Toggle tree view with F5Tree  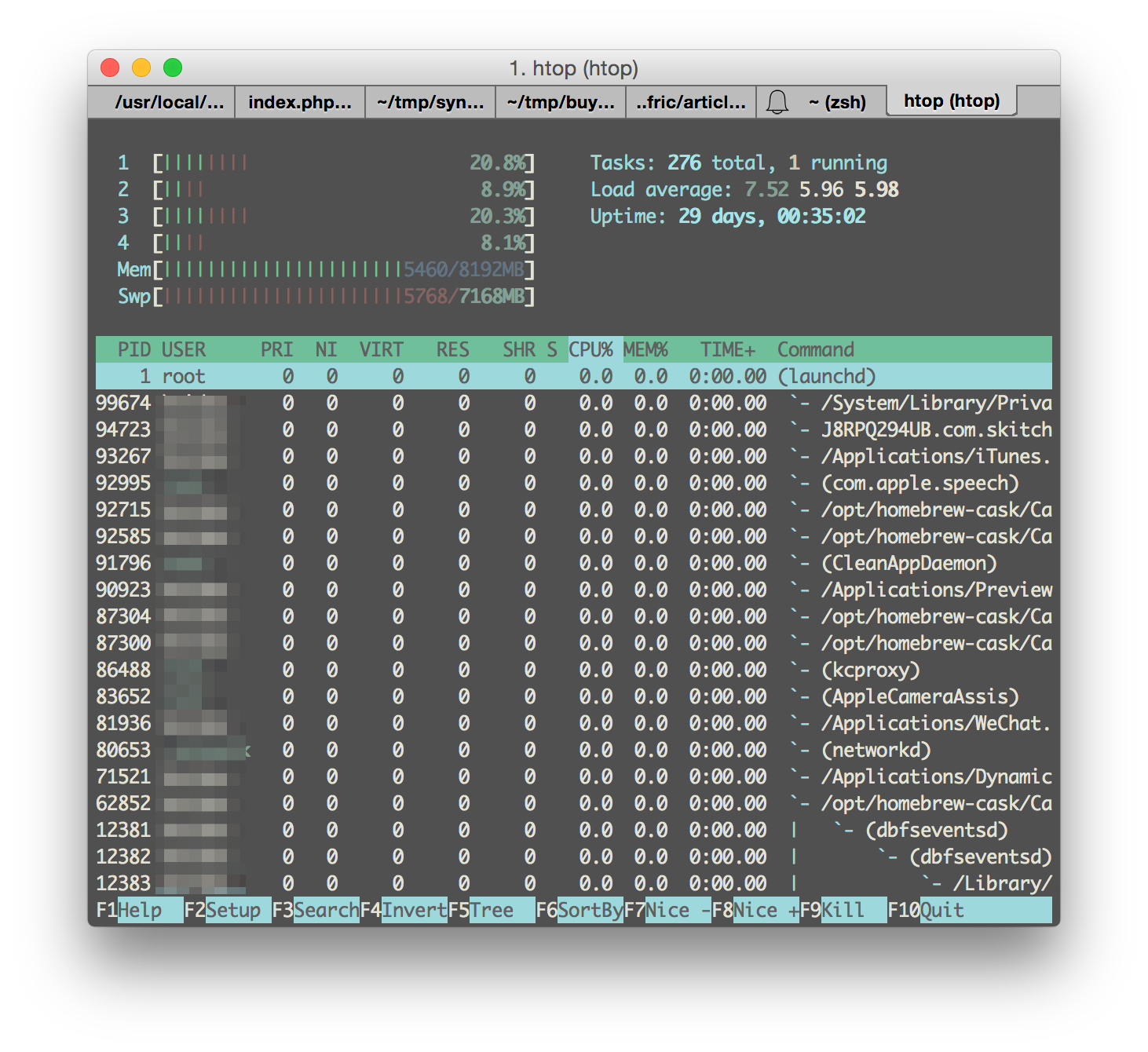[479, 910]
